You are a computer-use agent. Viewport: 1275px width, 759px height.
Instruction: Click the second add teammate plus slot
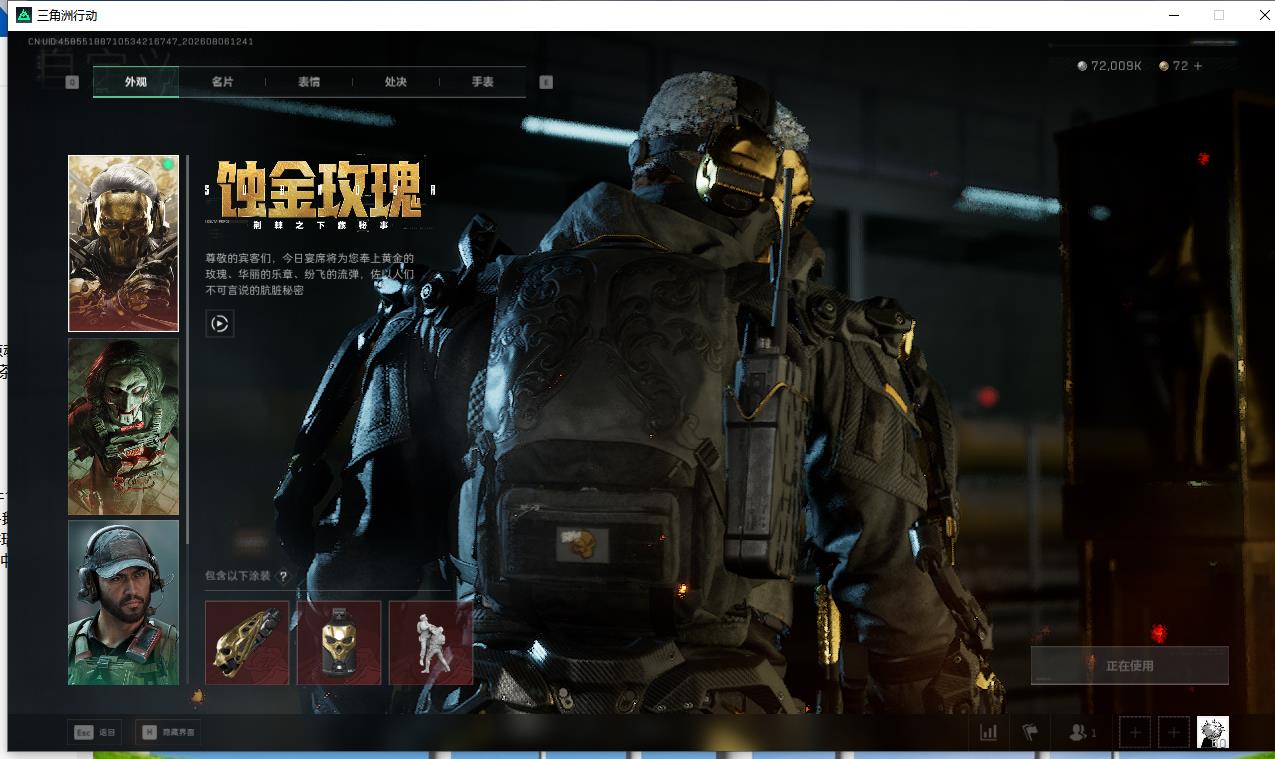(x=1175, y=733)
